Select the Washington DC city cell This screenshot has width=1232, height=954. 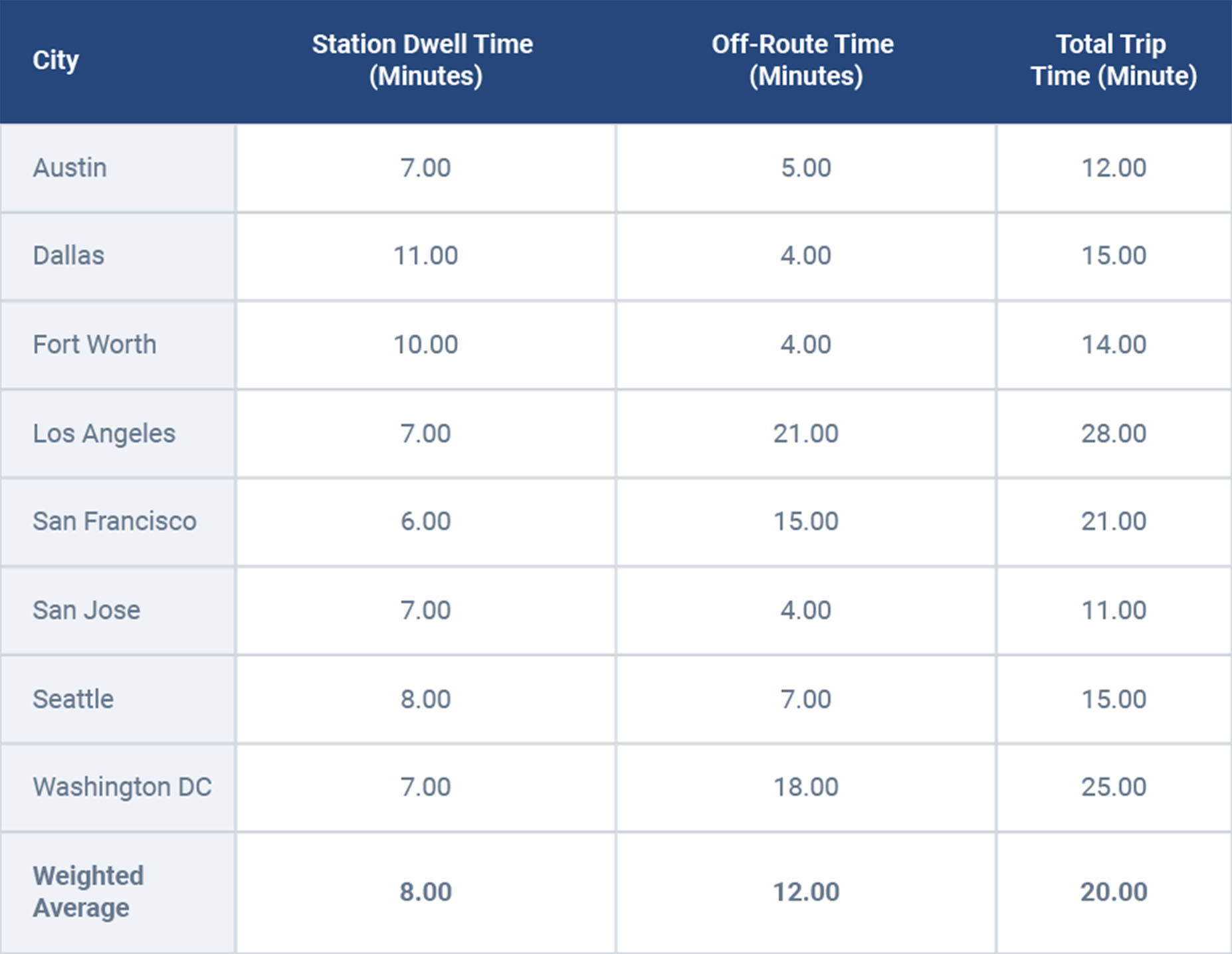point(122,787)
